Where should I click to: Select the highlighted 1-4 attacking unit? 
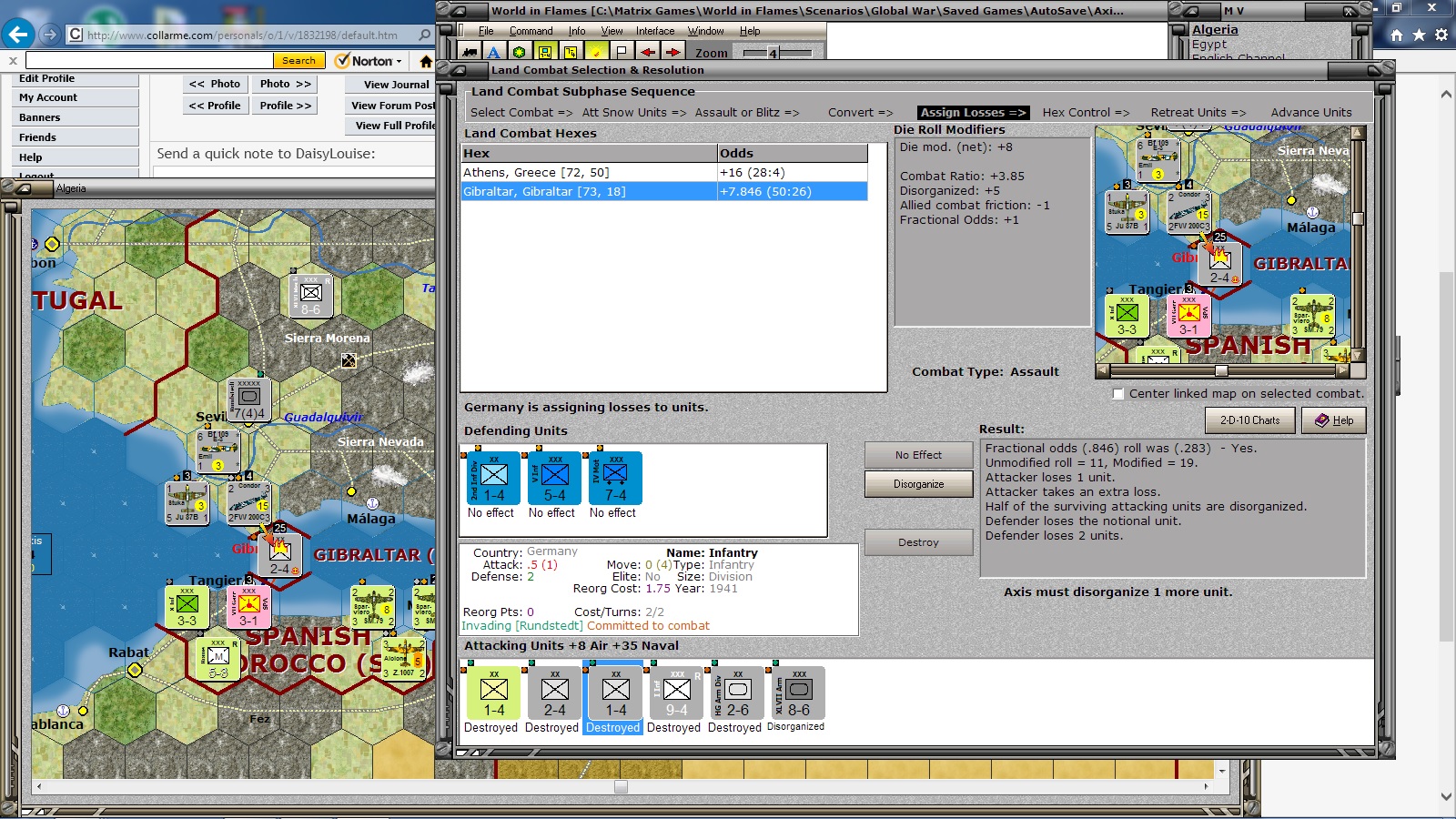[x=616, y=693]
